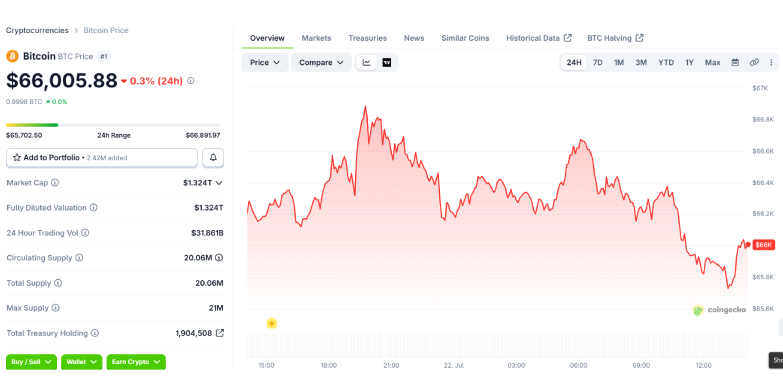Image resolution: width=783 pixels, height=388 pixels.
Task: Expand Market Cap chevron
Action: click(x=219, y=183)
